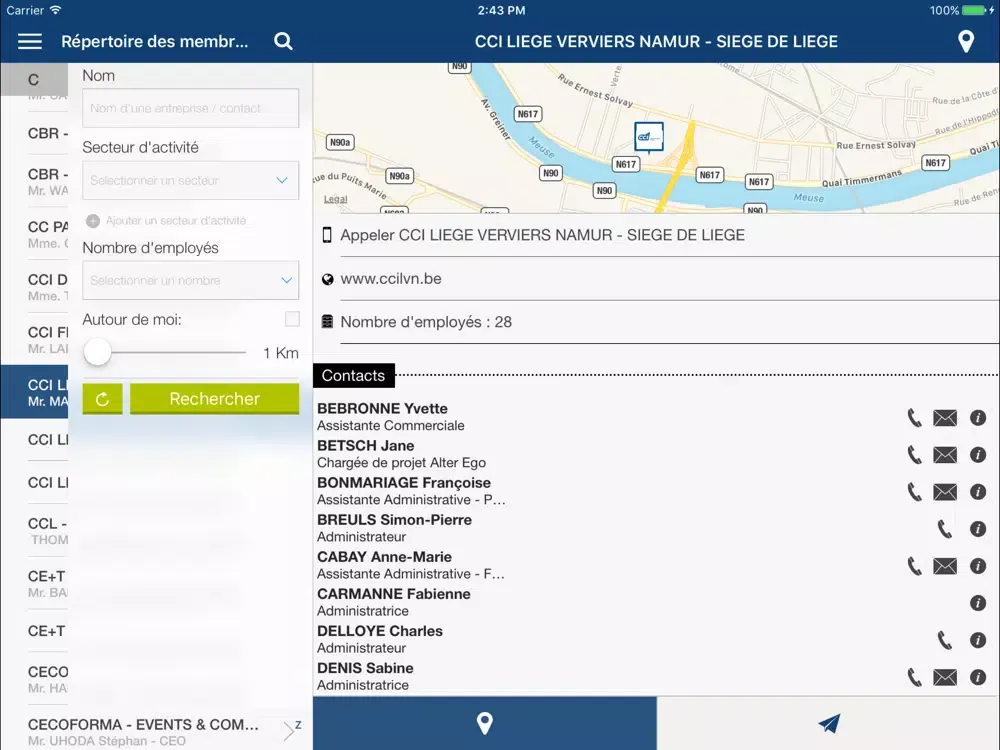Call DENIS Sabine
This screenshot has height=750, width=1000.
[x=915, y=677]
